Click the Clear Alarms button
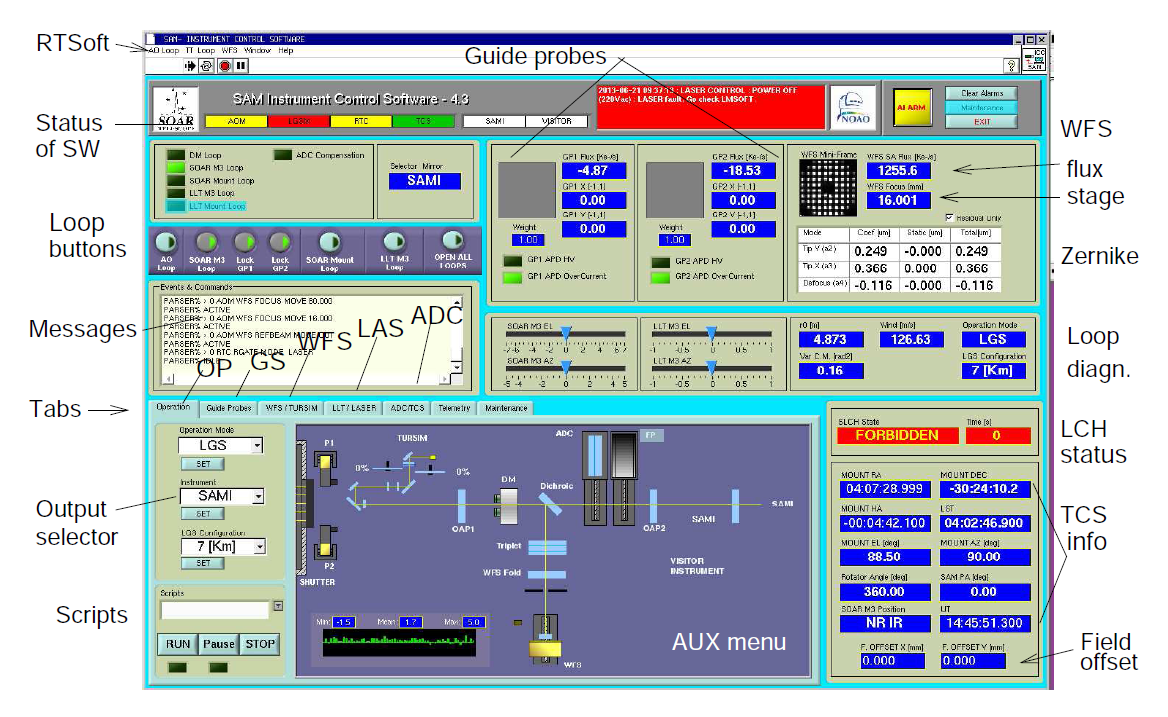 pos(982,93)
